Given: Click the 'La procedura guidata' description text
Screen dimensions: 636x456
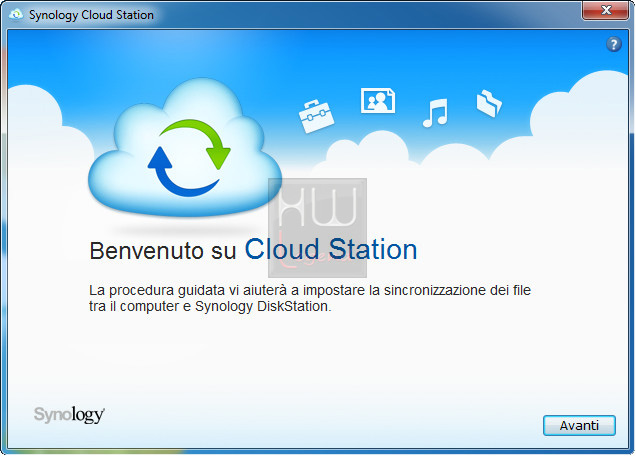Looking at the screenshot, I should (310, 298).
